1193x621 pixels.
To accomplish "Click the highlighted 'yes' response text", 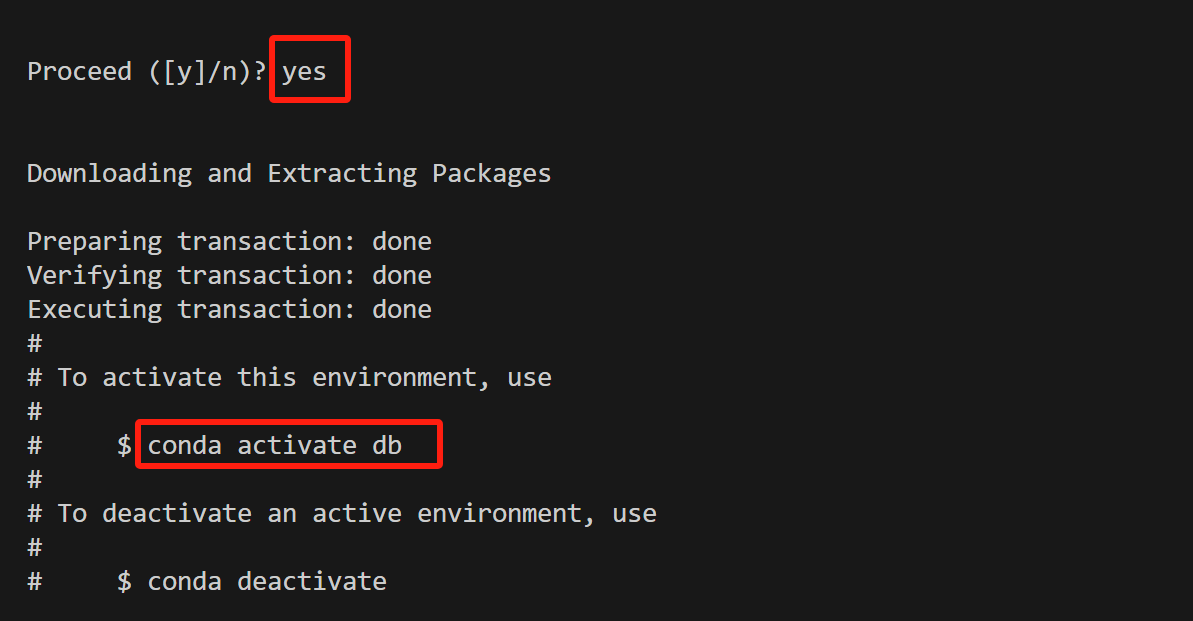I will point(304,72).
